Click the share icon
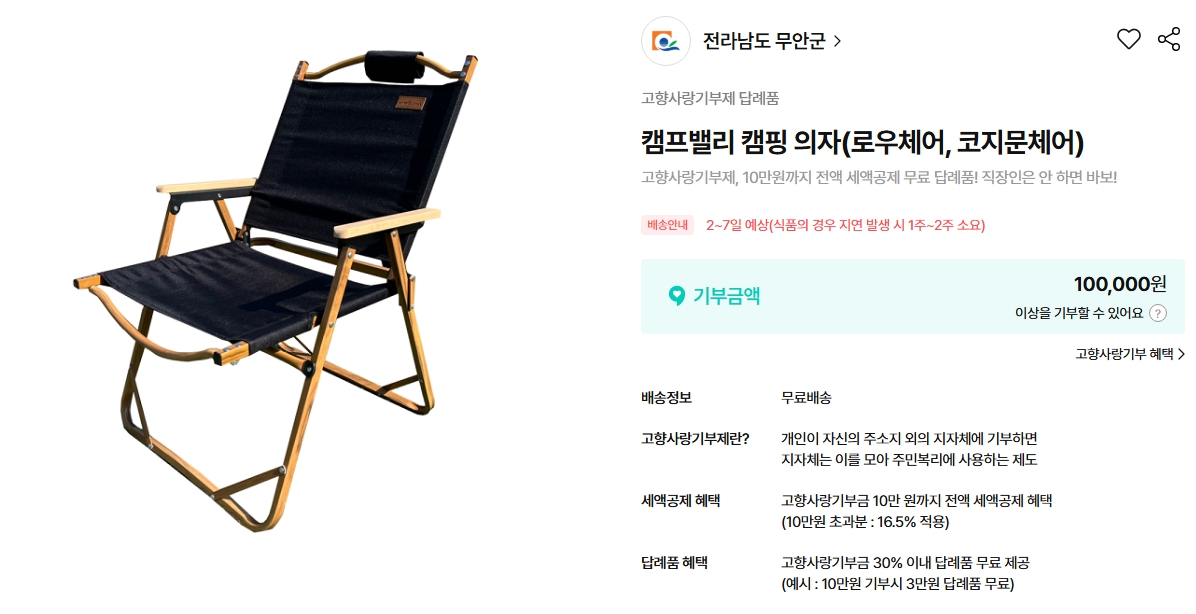The image size is (1196, 614). click(x=1169, y=39)
